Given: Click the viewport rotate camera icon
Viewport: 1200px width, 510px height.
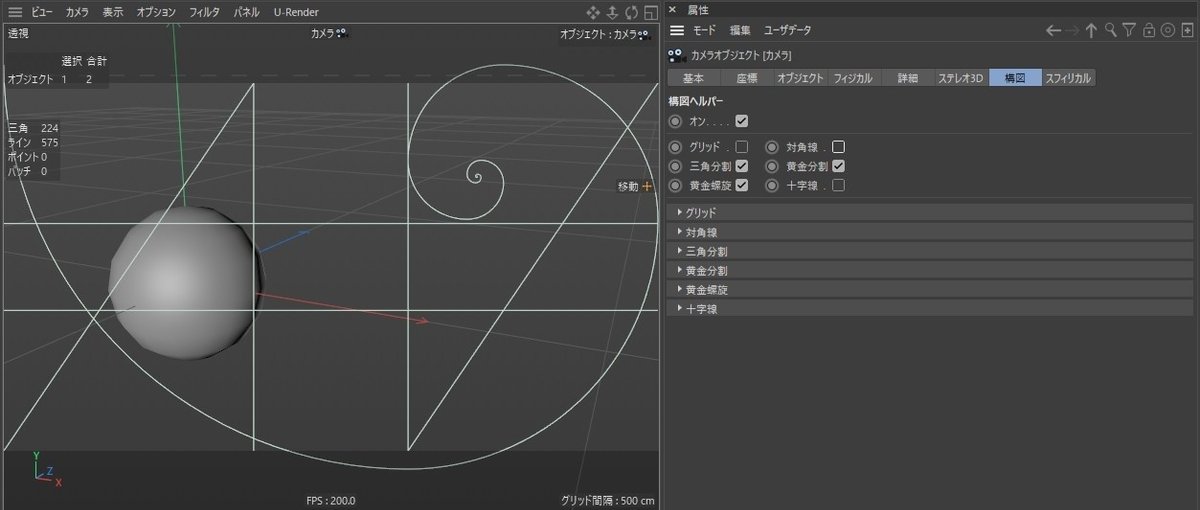Looking at the screenshot, I should coord(631,12).
